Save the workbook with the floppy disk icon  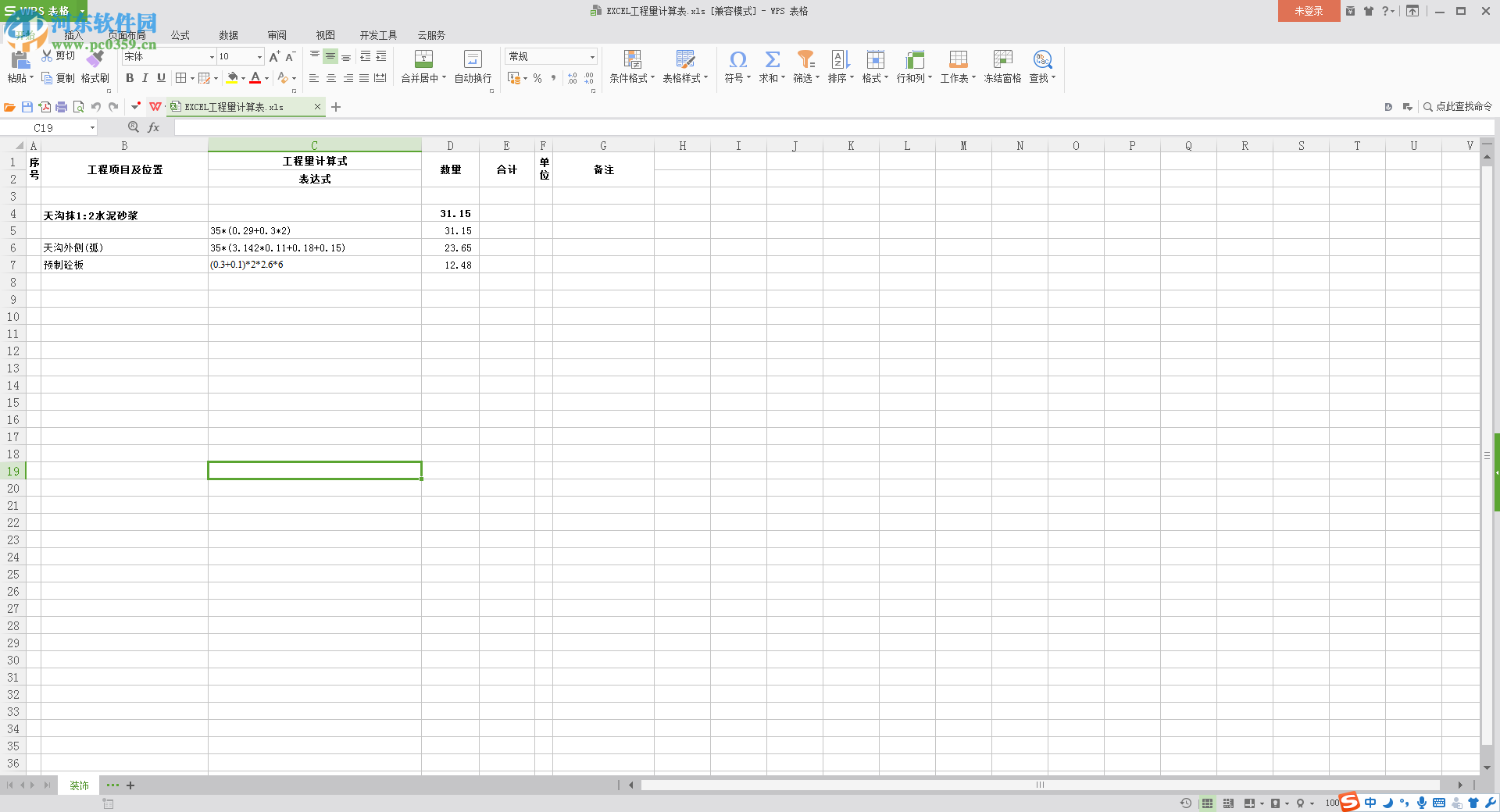point(27,107)
